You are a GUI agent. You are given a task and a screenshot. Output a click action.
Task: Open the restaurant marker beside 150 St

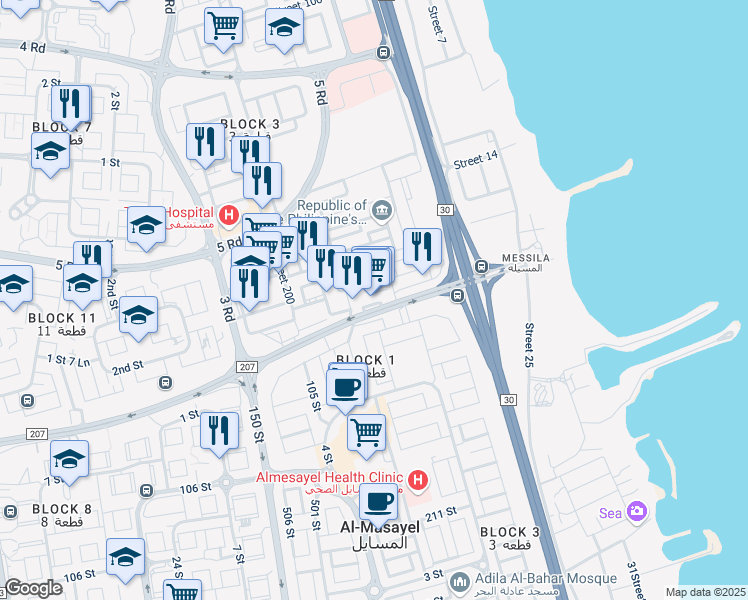click(x=219, y=432)
